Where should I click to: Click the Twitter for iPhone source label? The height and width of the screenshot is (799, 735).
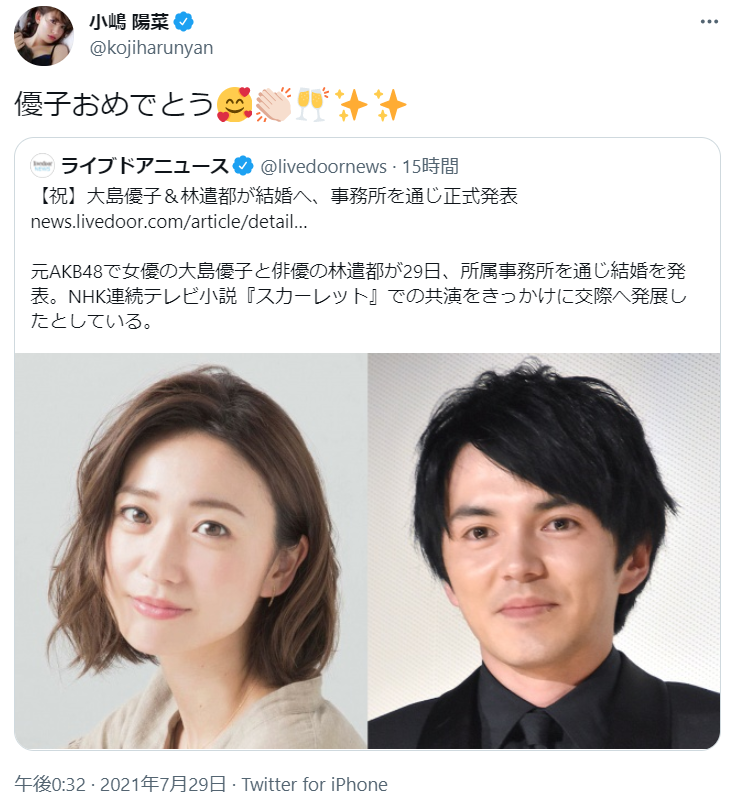pyautogui.click(x=314, y=784)
